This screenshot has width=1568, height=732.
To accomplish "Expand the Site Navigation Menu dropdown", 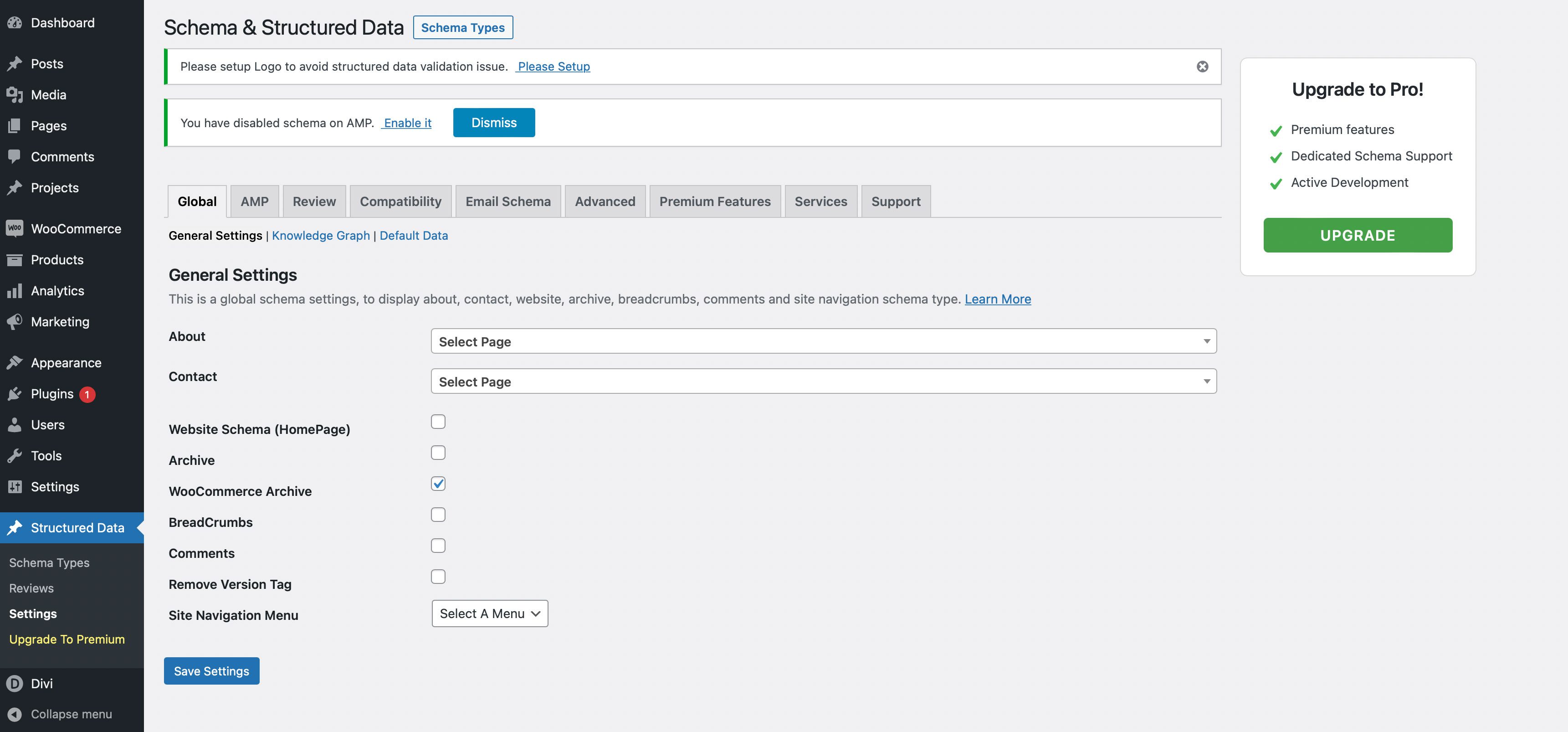I will pyautogui.click(x=490, y=613).
